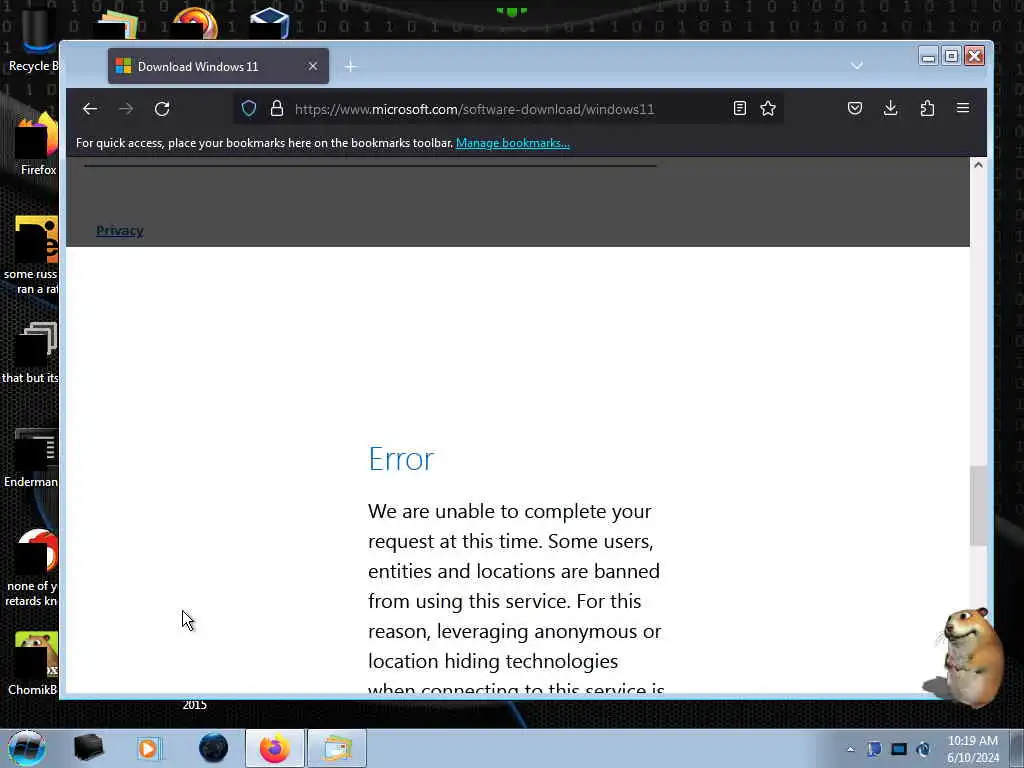Open the Windows Start orb

coord(27,748)
